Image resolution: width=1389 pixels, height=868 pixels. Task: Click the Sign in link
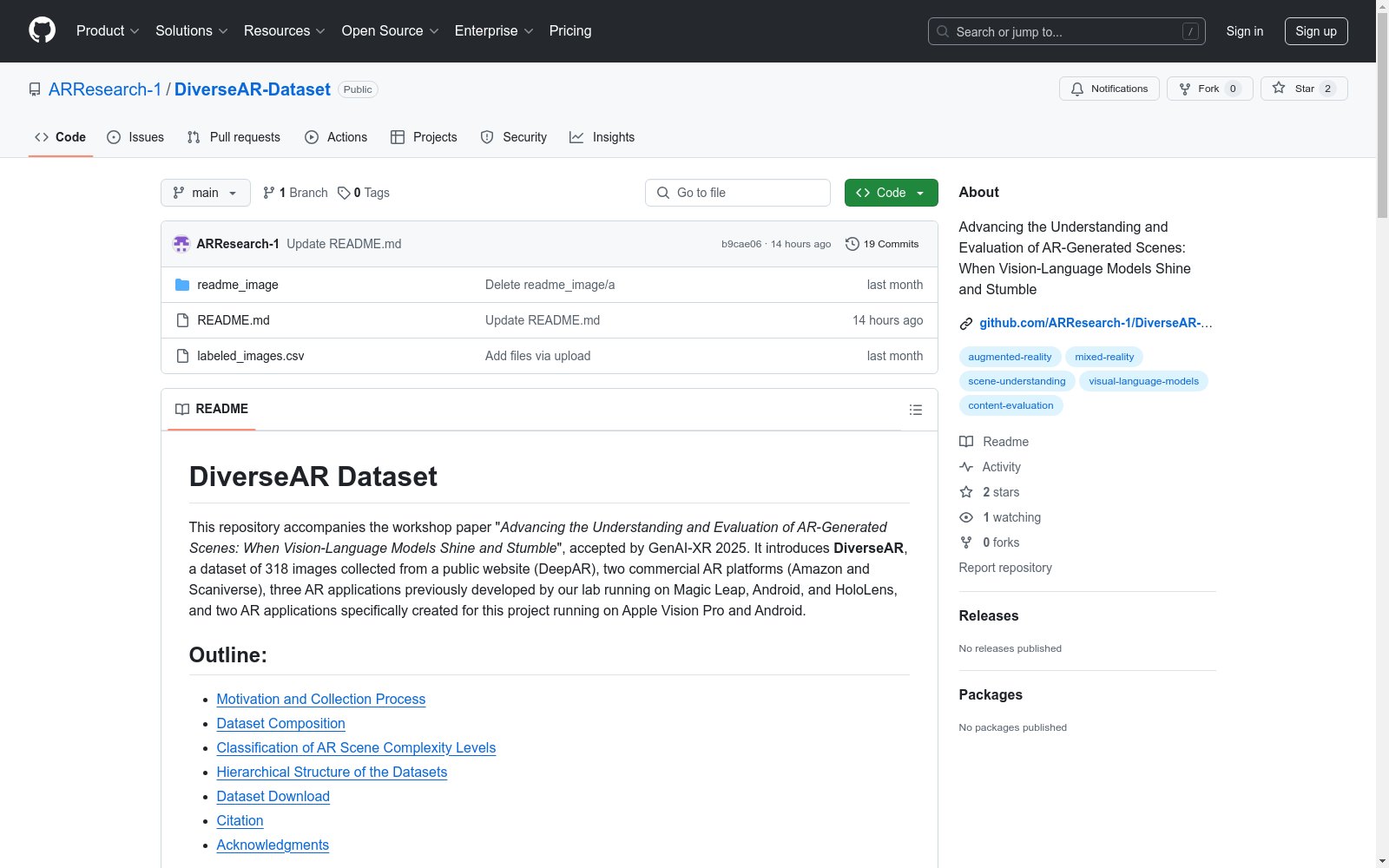click(x=1245, y=31)
